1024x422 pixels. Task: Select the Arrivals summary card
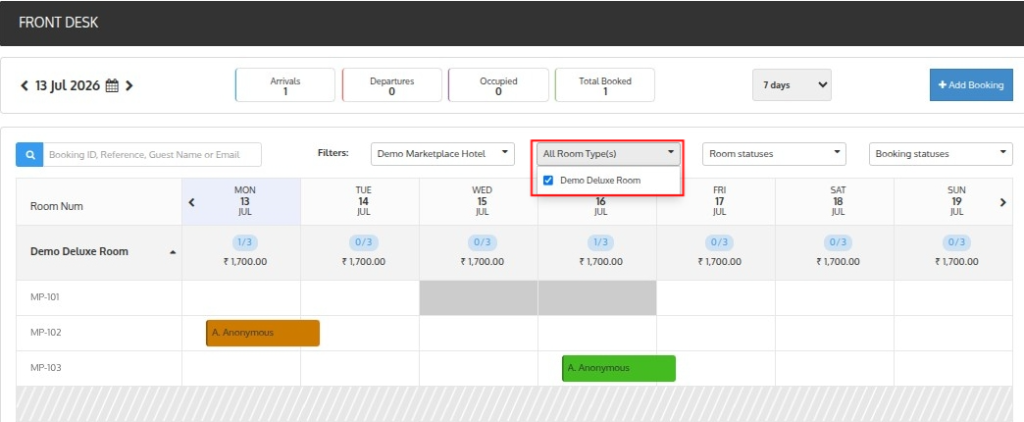(x=285, y=85)
